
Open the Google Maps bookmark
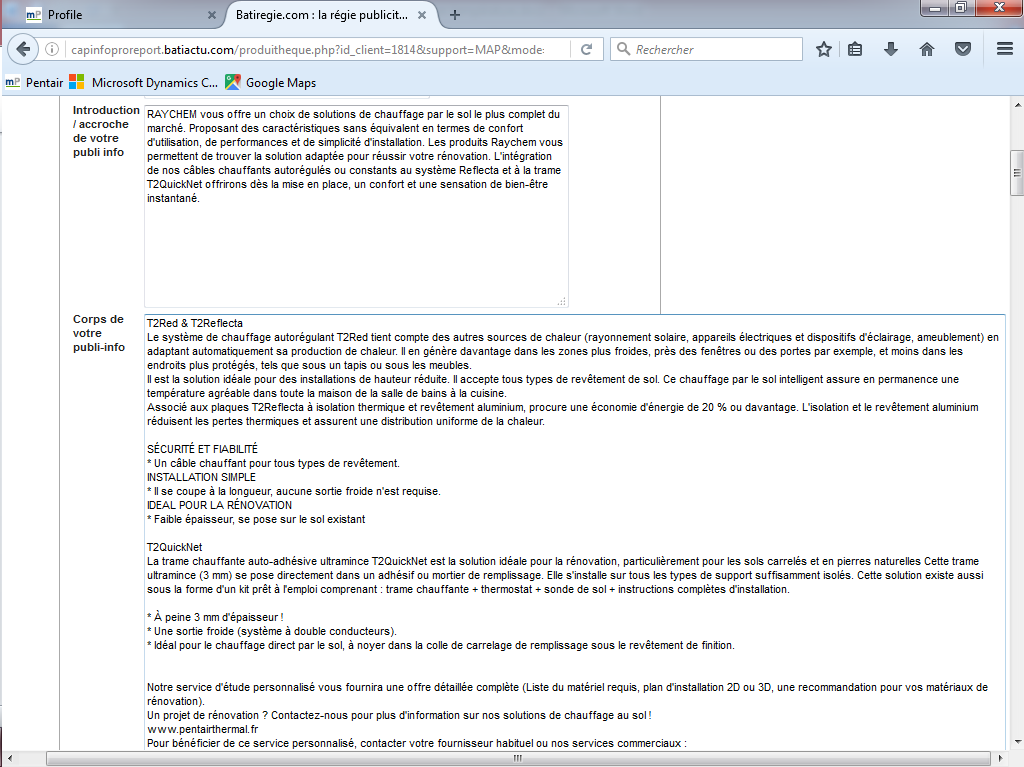point(270,82)
